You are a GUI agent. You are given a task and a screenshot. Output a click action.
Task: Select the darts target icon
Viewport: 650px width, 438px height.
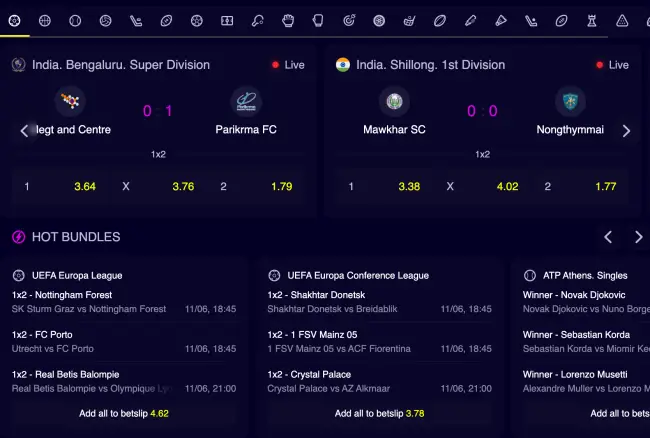coord(349,20)
